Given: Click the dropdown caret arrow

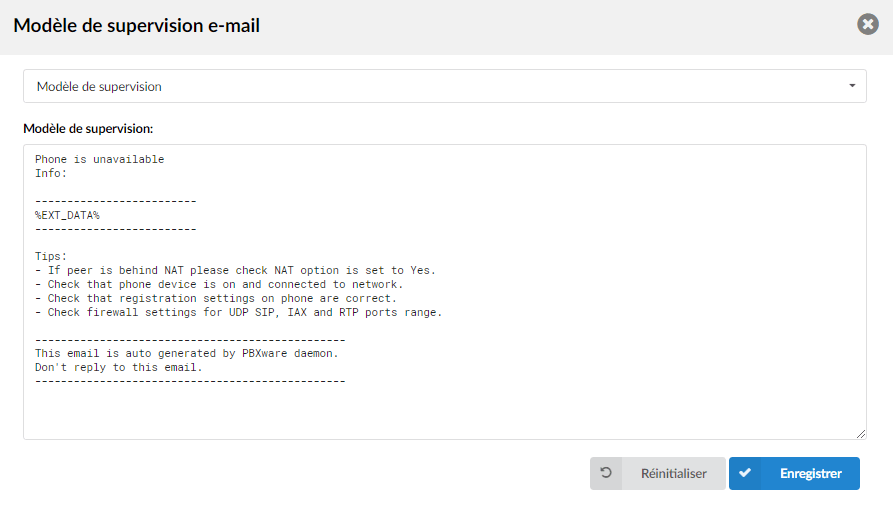Looking at the screenshot, I should point(852,85).
